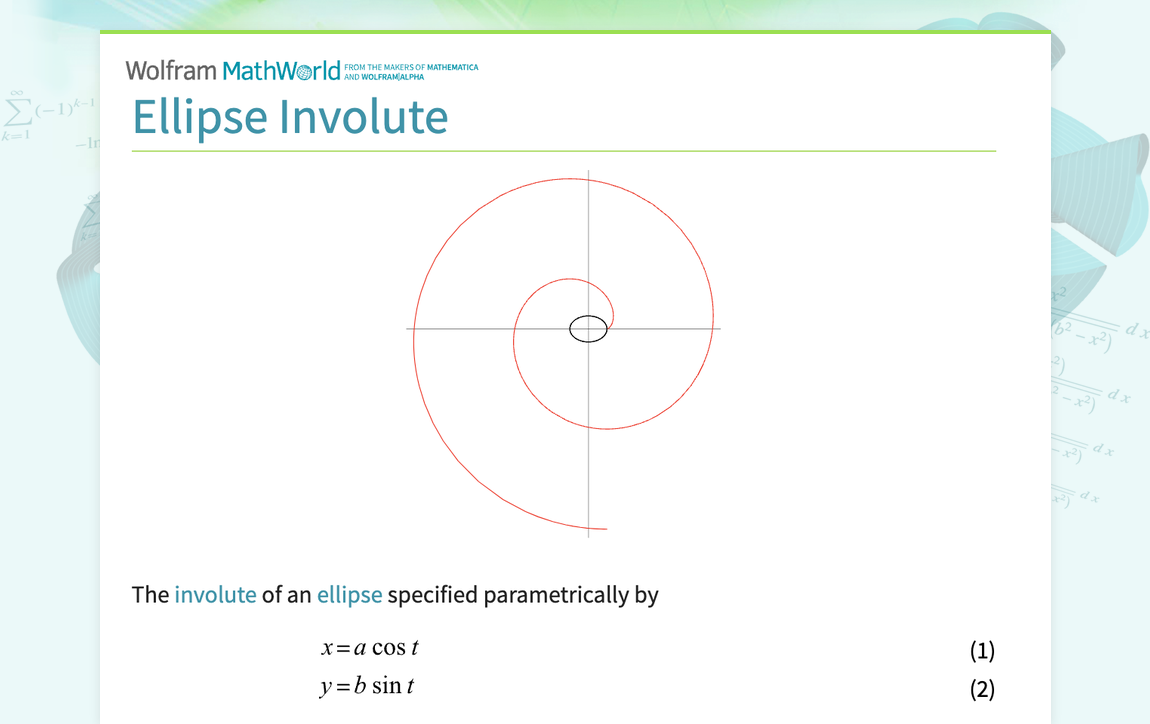The height and width of the screenshot is (724, 1150).
Task: Select the equation y = b sin t
Action: [367, 686]
